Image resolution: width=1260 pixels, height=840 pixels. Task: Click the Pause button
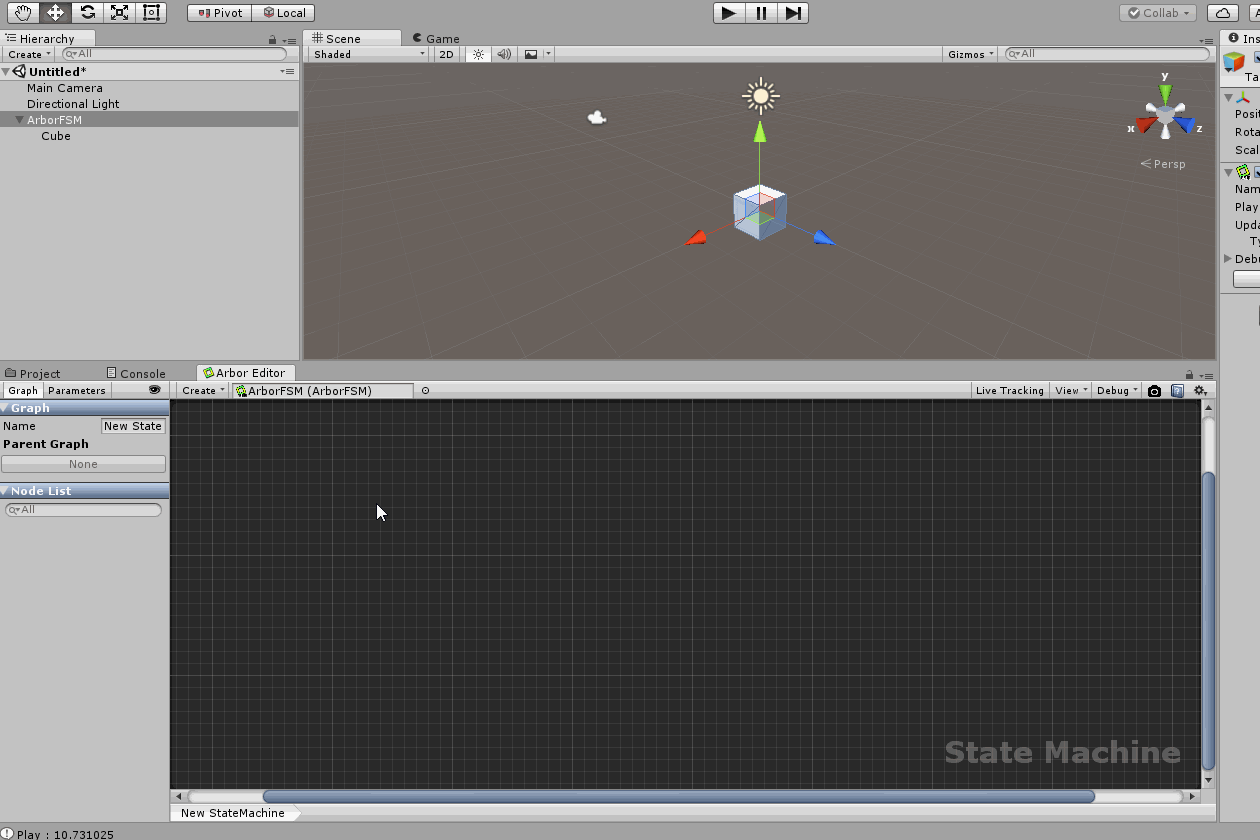761,13
